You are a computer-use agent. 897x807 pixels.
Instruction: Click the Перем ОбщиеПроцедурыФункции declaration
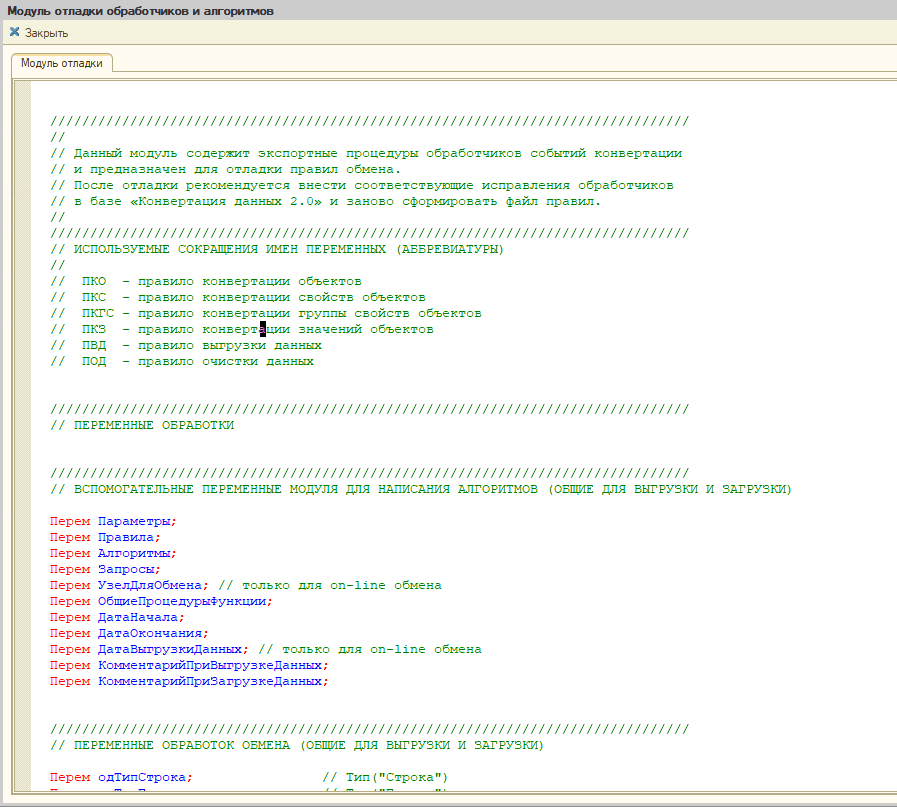click(161, 602)
